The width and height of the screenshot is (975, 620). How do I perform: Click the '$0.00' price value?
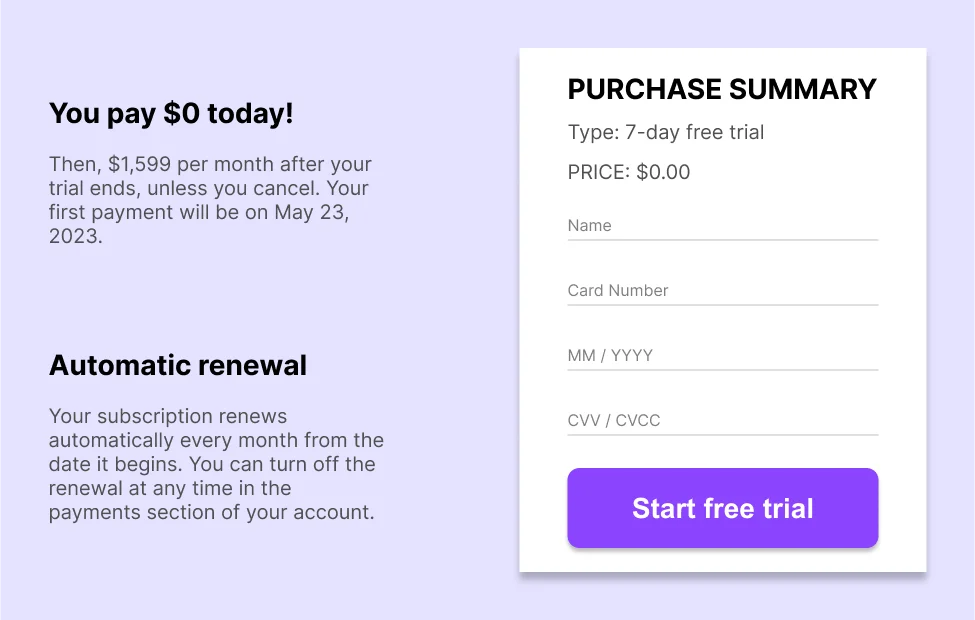[663, 172]
